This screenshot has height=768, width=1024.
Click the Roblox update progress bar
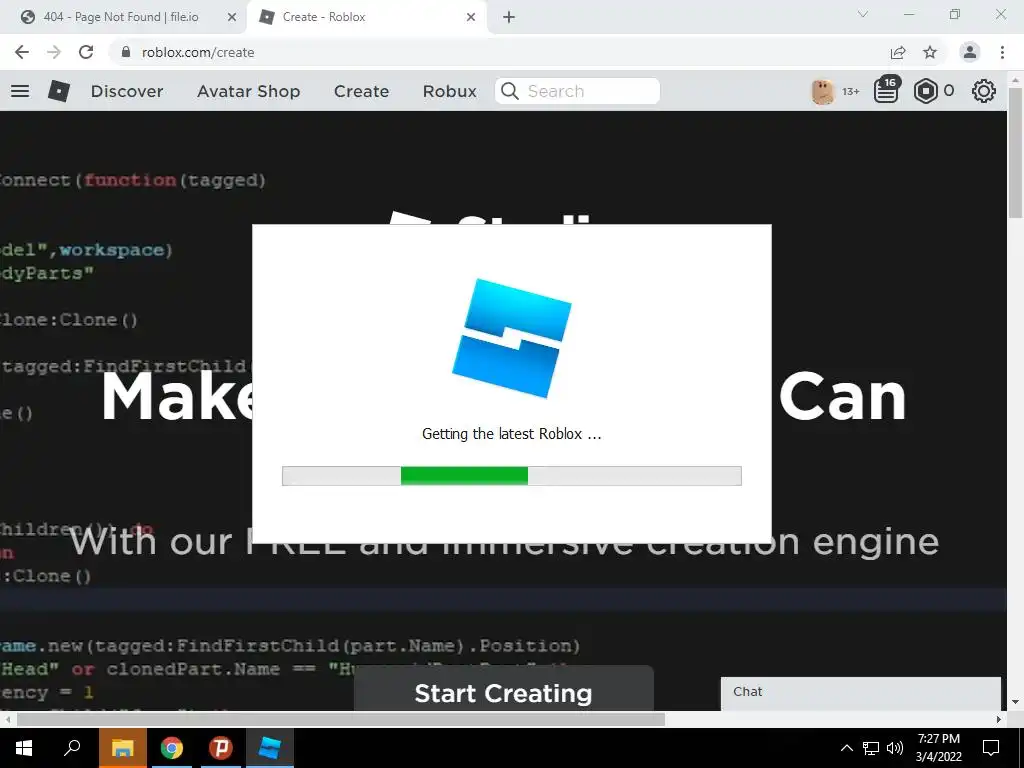coord(511,476)
